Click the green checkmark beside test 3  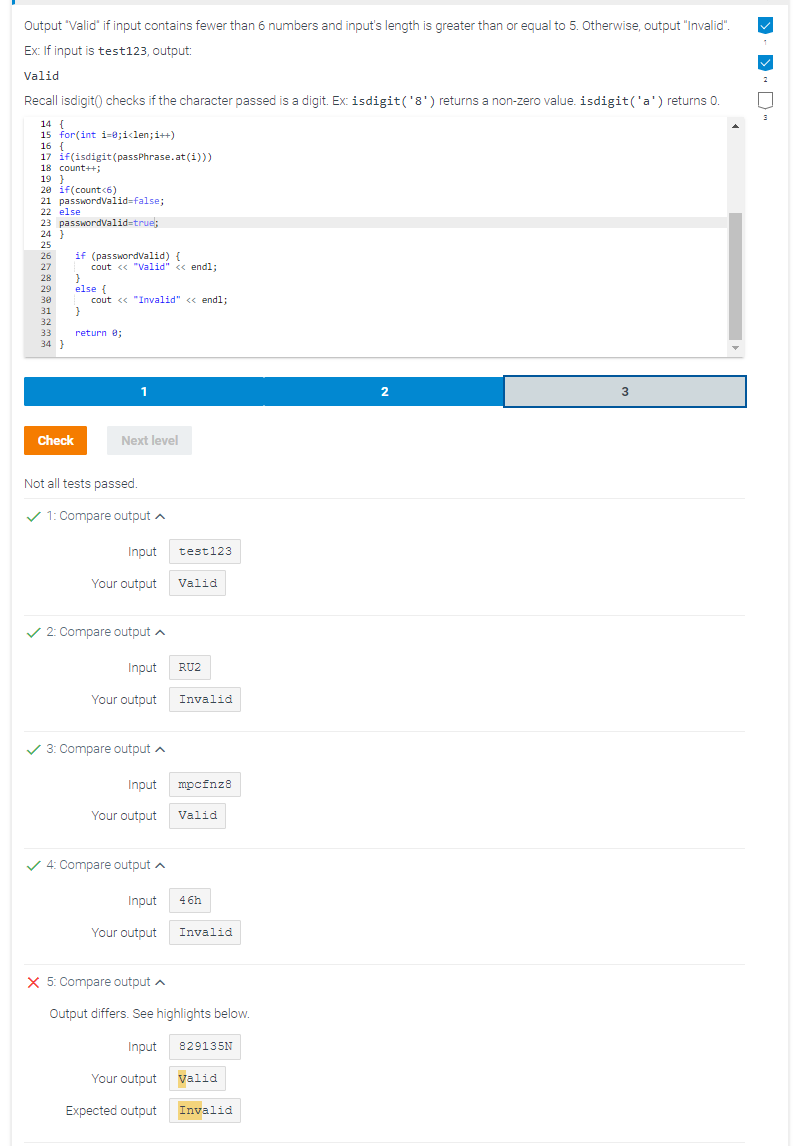tap(31, 748)
